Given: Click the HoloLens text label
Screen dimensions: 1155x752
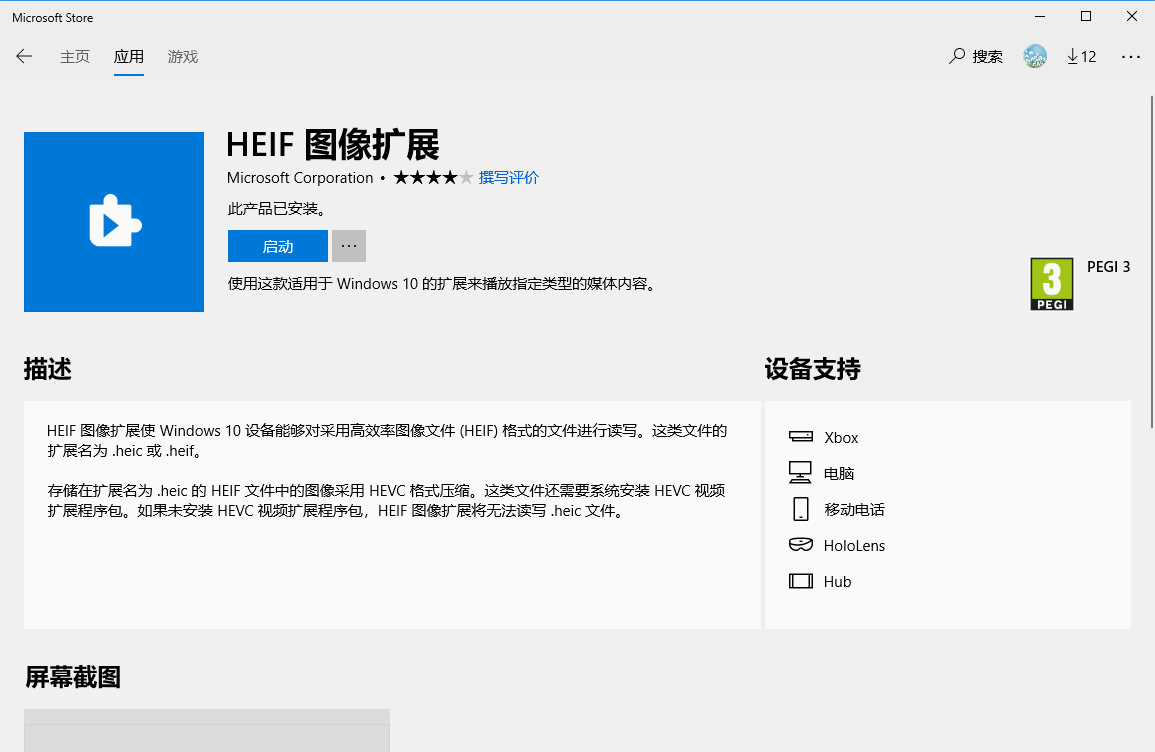Looking at the screenshot, I should point(854,546).
